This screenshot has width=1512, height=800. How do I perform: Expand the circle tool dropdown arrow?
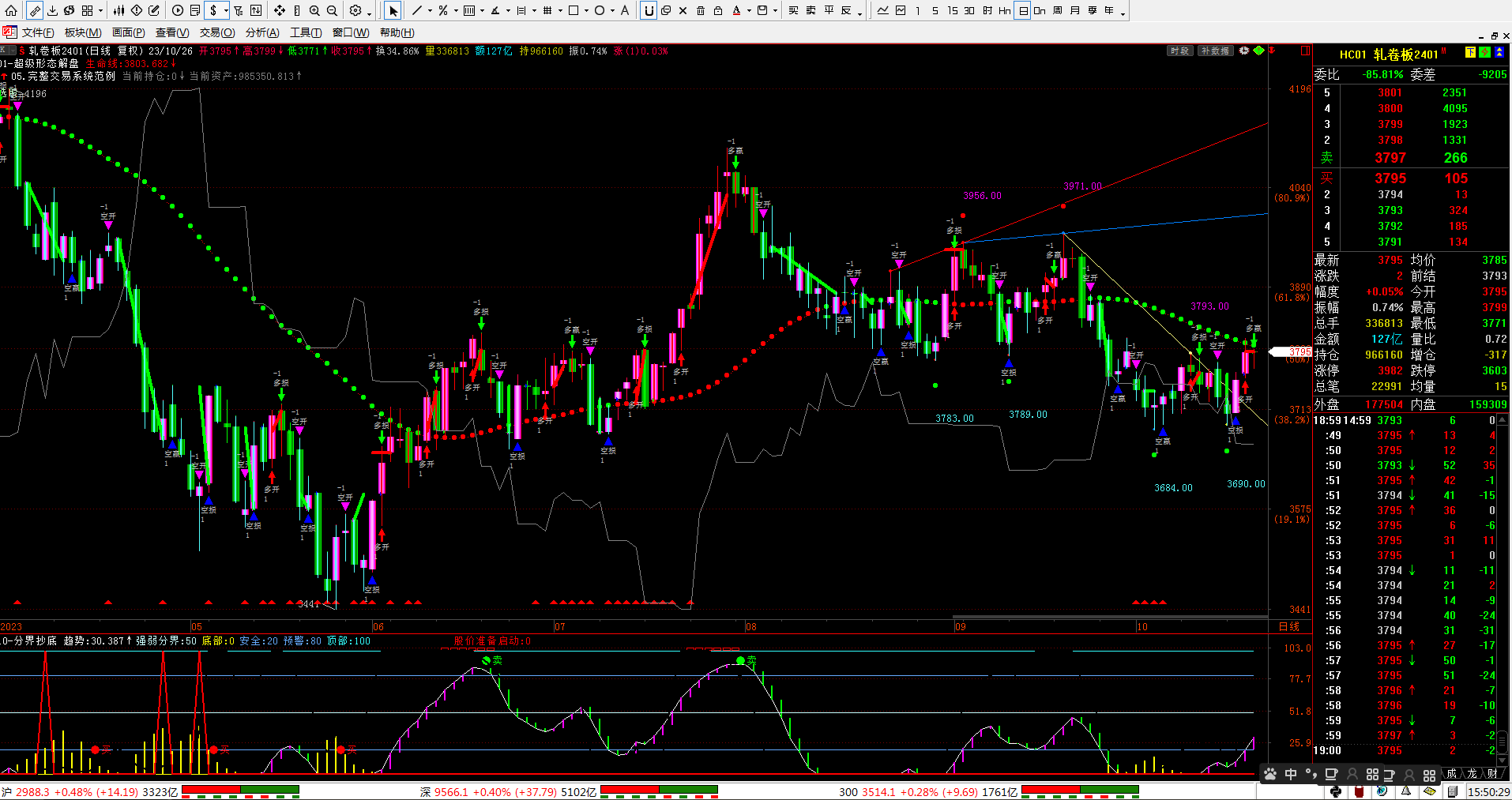[x=611, y=10]
